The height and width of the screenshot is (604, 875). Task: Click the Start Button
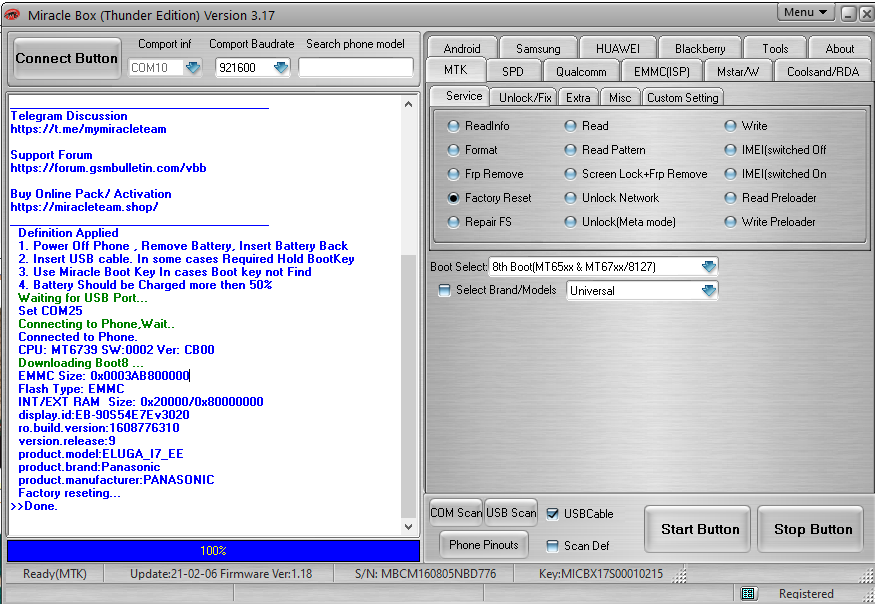(x=700, y=529)
